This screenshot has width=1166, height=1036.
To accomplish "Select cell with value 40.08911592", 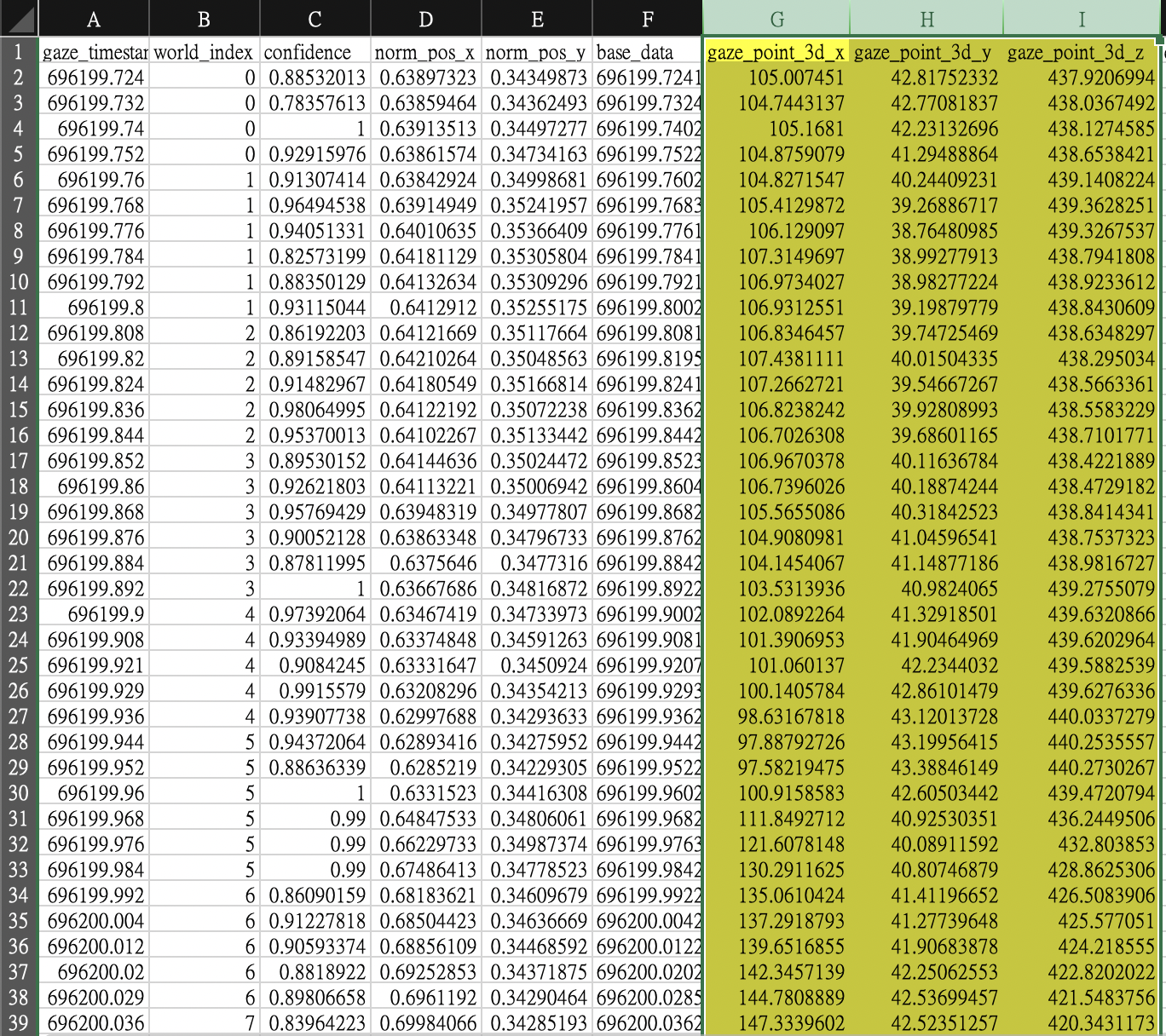I will [x=926, y=844].
